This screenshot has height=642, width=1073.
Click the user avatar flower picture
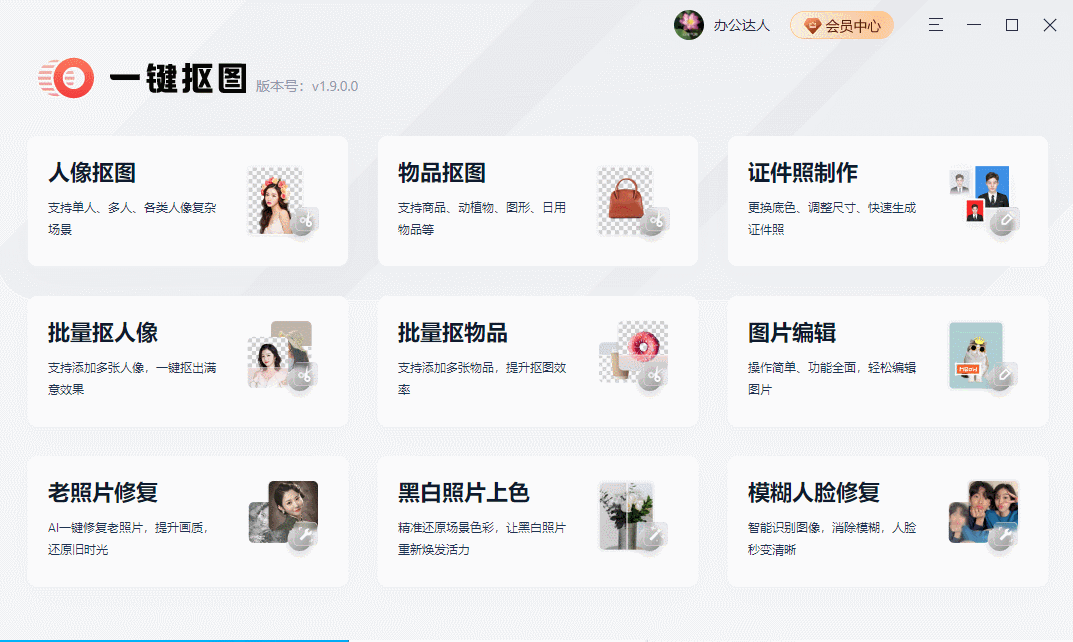[x=688, y=25]
